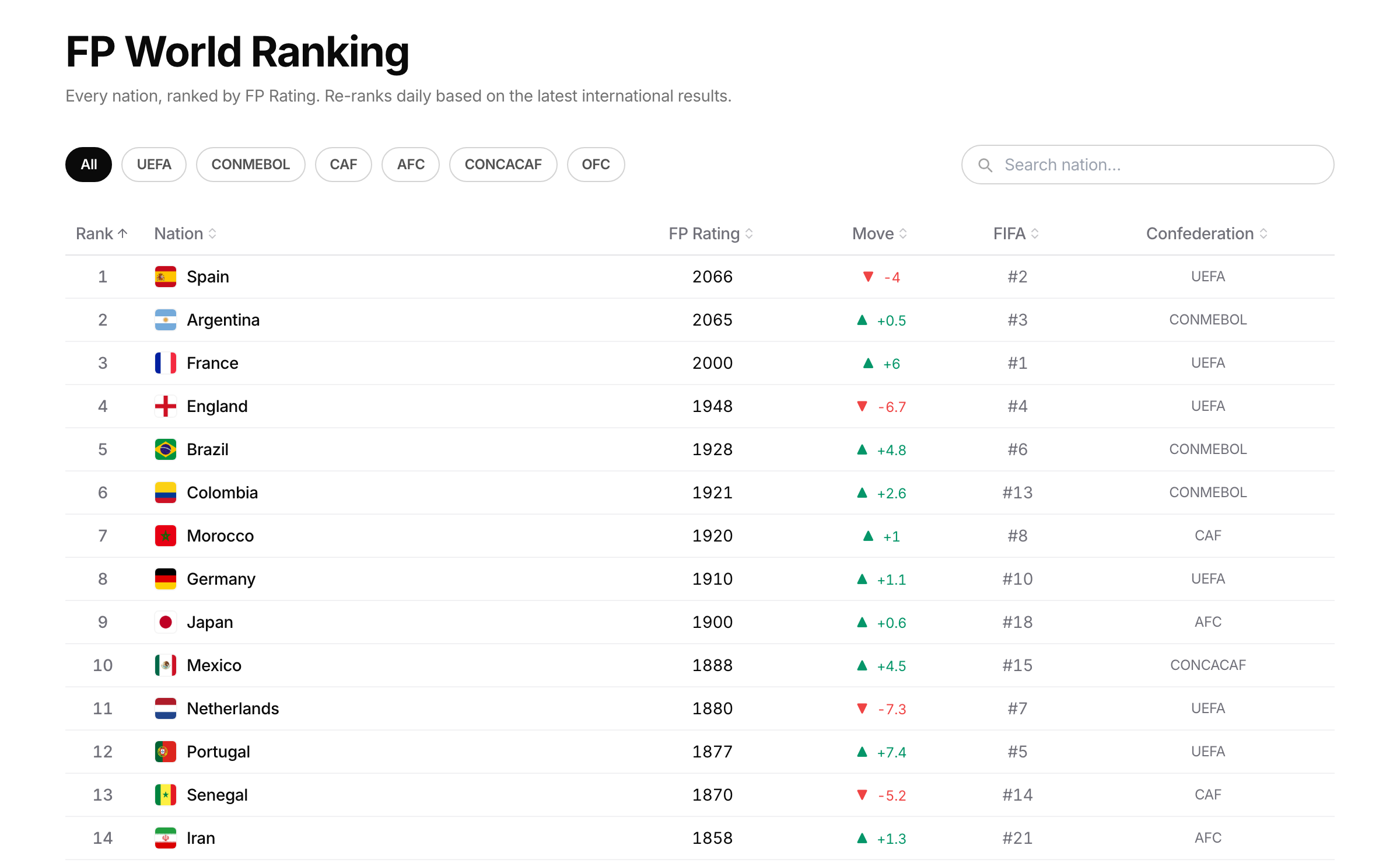
Task: Click the Netherlands flag icon
Action: click(x=166, y=708)
